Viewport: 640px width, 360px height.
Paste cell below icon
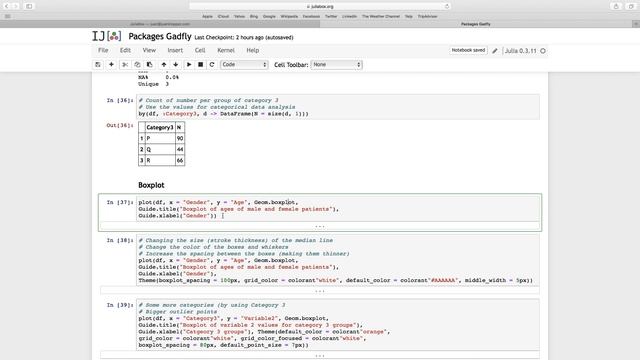tap(149, 64)
